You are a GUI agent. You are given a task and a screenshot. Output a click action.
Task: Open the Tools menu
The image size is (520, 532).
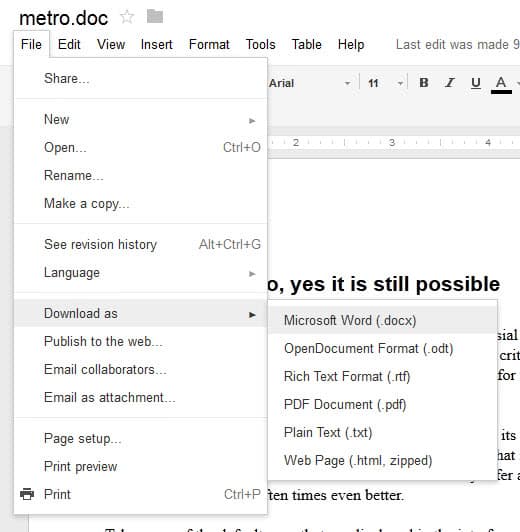pyautogui.click(x=261, y=44)
